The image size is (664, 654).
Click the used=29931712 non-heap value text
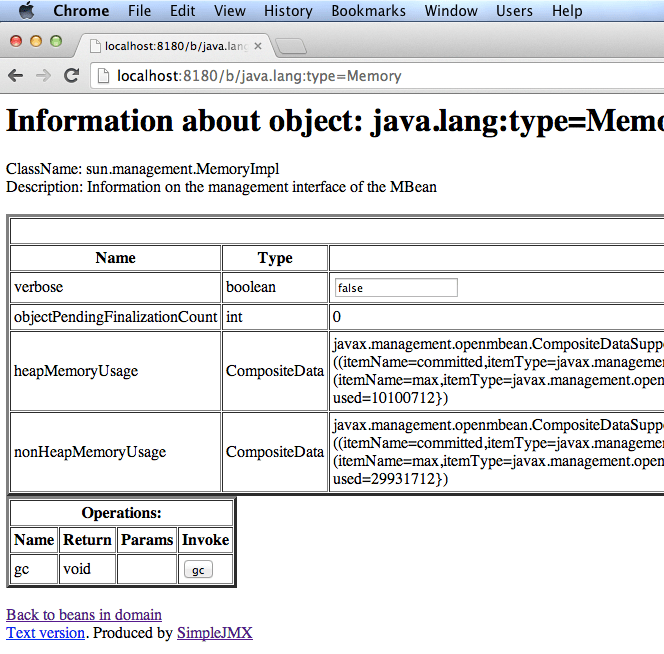tap(390, 479)
